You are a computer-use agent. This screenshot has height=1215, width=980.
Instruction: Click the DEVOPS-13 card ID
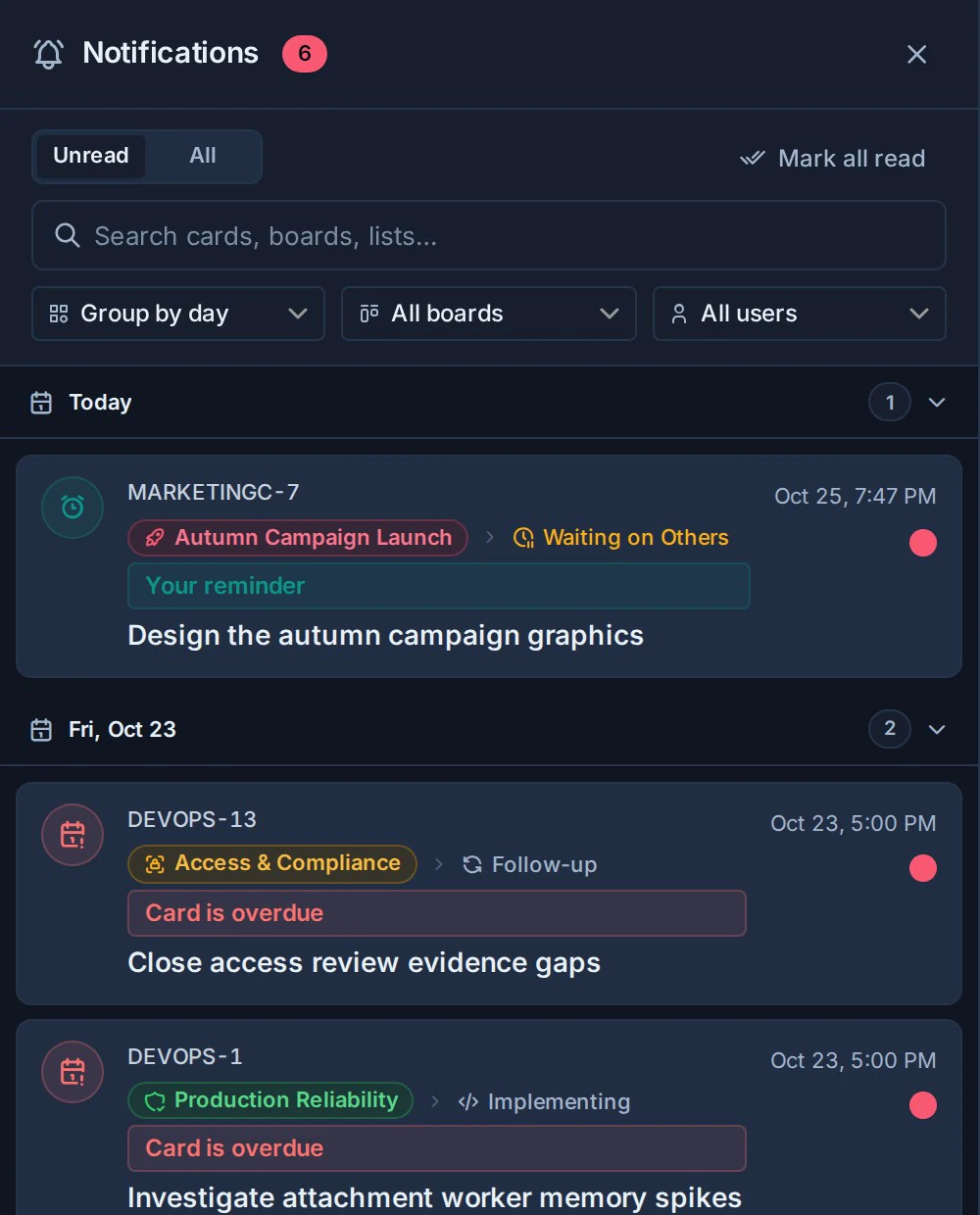pos(192,819)
